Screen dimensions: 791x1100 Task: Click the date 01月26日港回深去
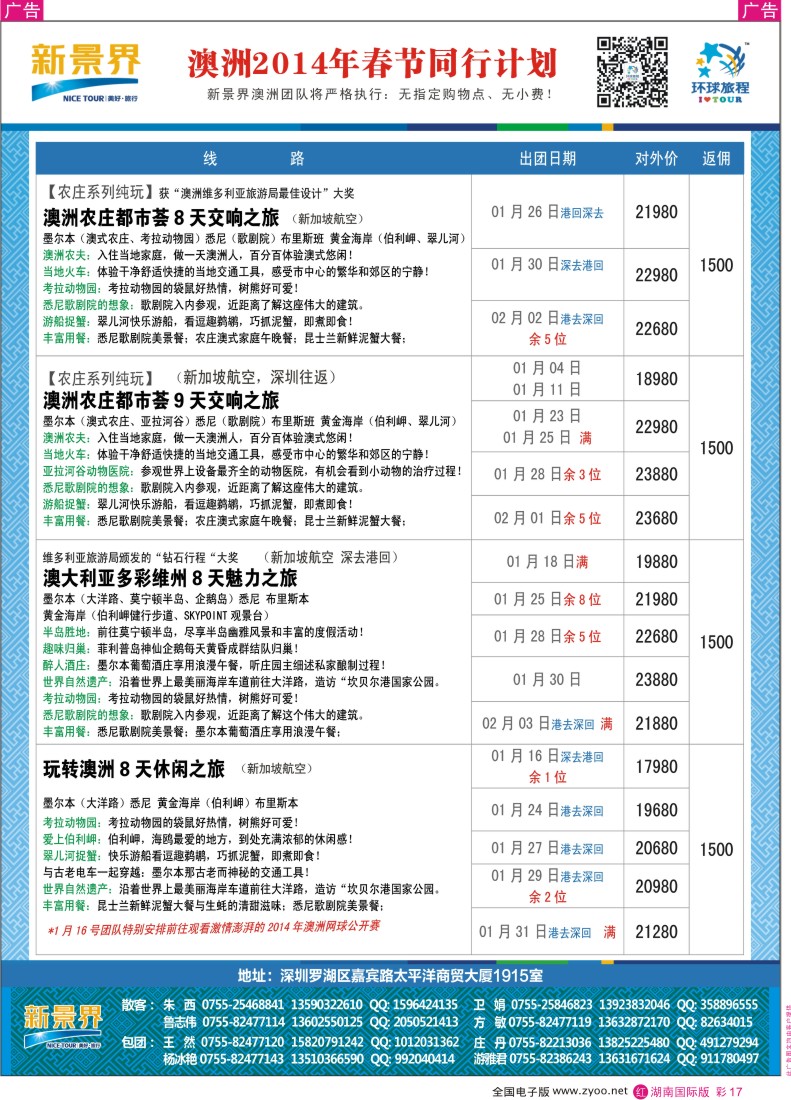click(x=547, y=212)
